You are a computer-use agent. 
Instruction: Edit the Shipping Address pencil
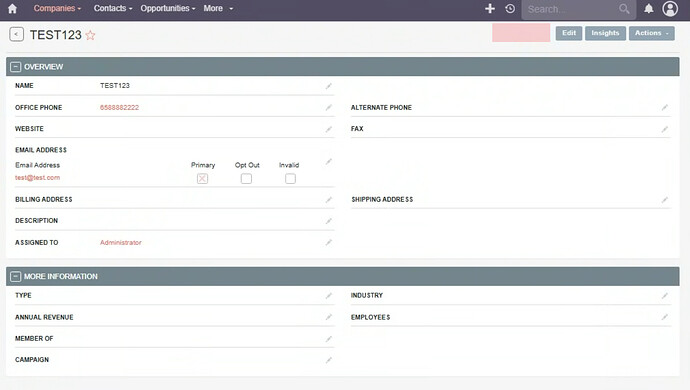[x=664, y=200]
